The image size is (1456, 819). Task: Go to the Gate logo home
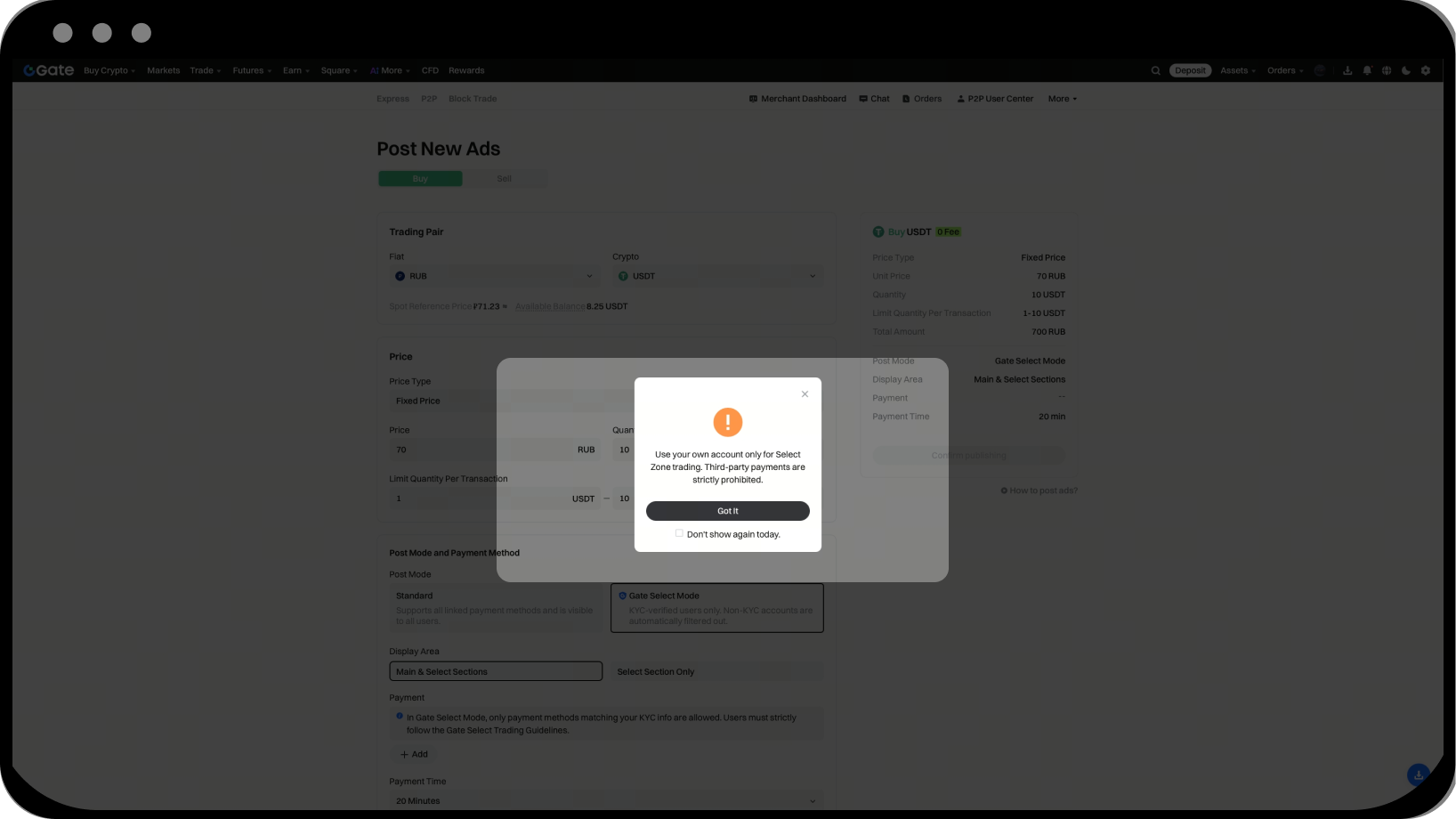[x=49, y=70]
